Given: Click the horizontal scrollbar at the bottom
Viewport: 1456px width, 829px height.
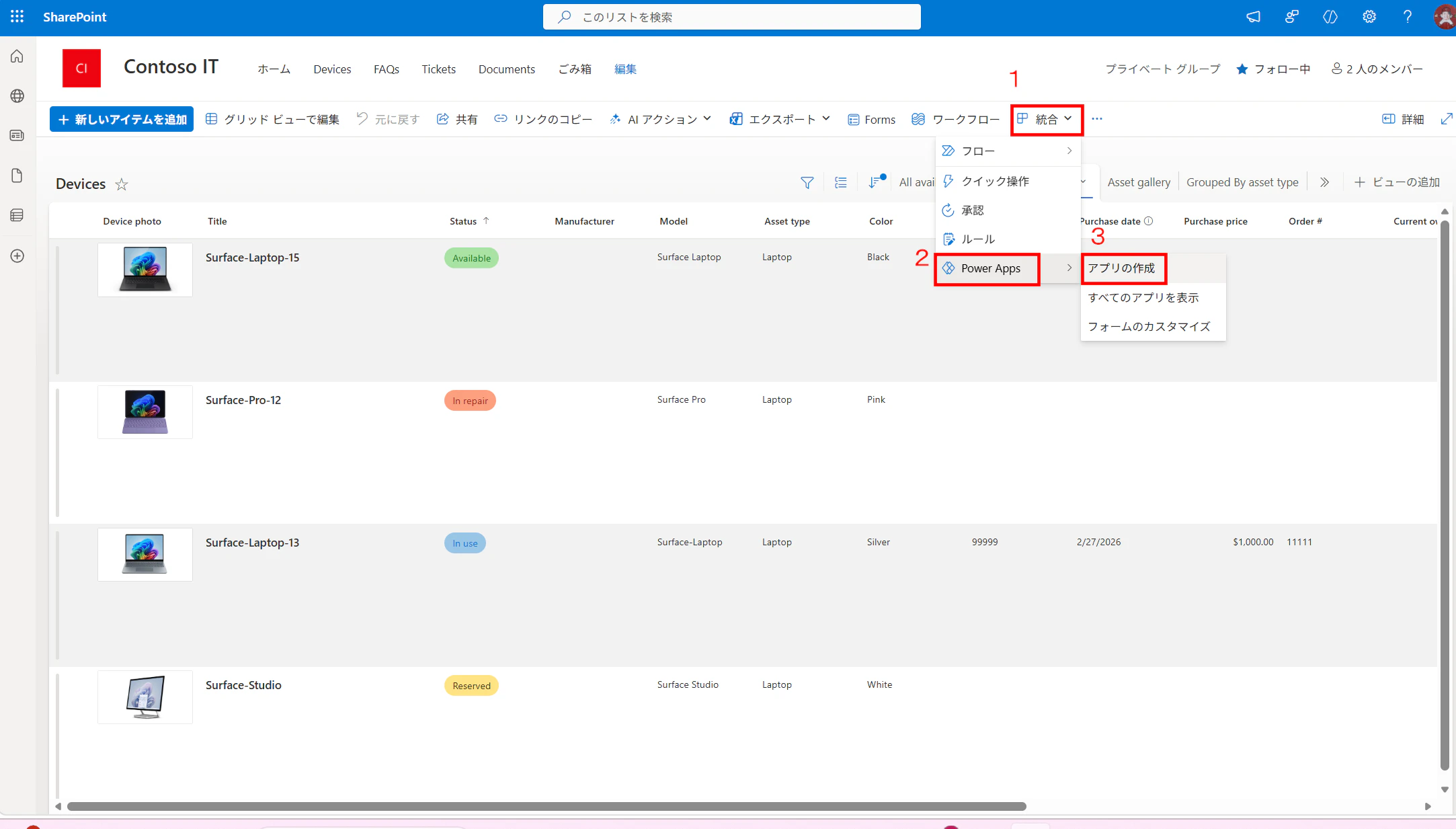Looking at the screenshot, I should point(547,806).
